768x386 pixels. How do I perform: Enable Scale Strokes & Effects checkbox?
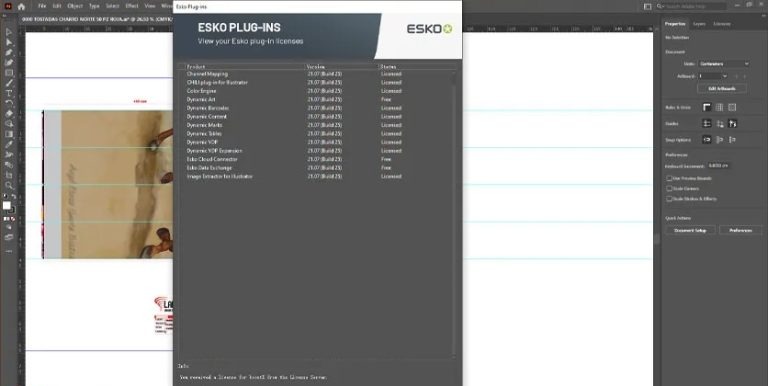point(669,199)
